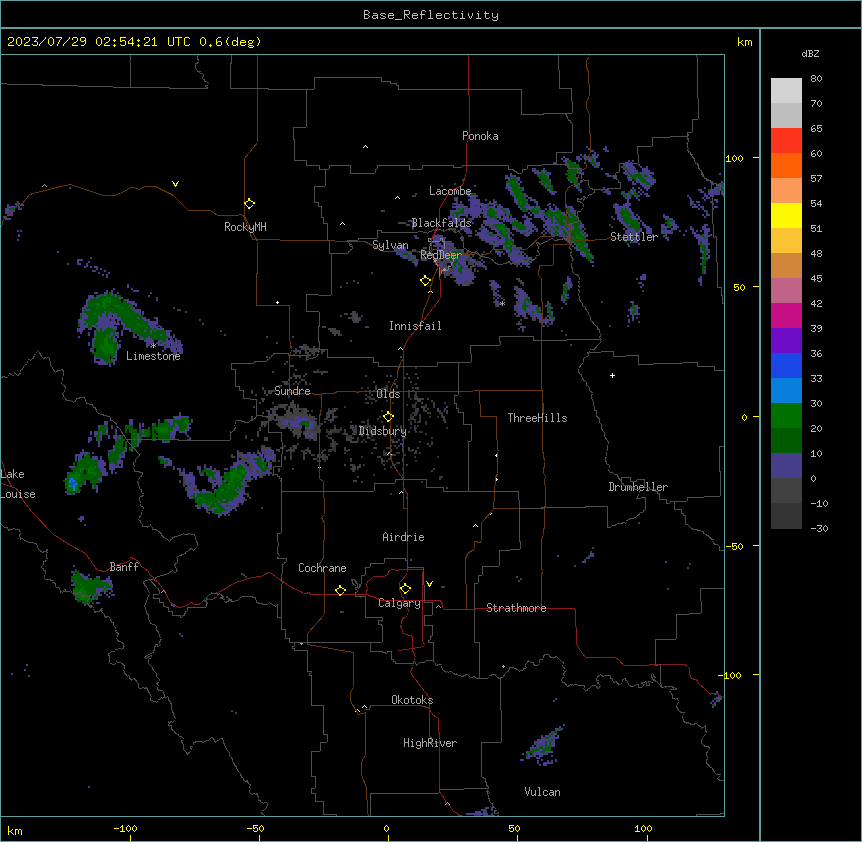Click the Strathmore label
Image resolution: width=862 pixels, height=842 pixels.
click(516, 608)
